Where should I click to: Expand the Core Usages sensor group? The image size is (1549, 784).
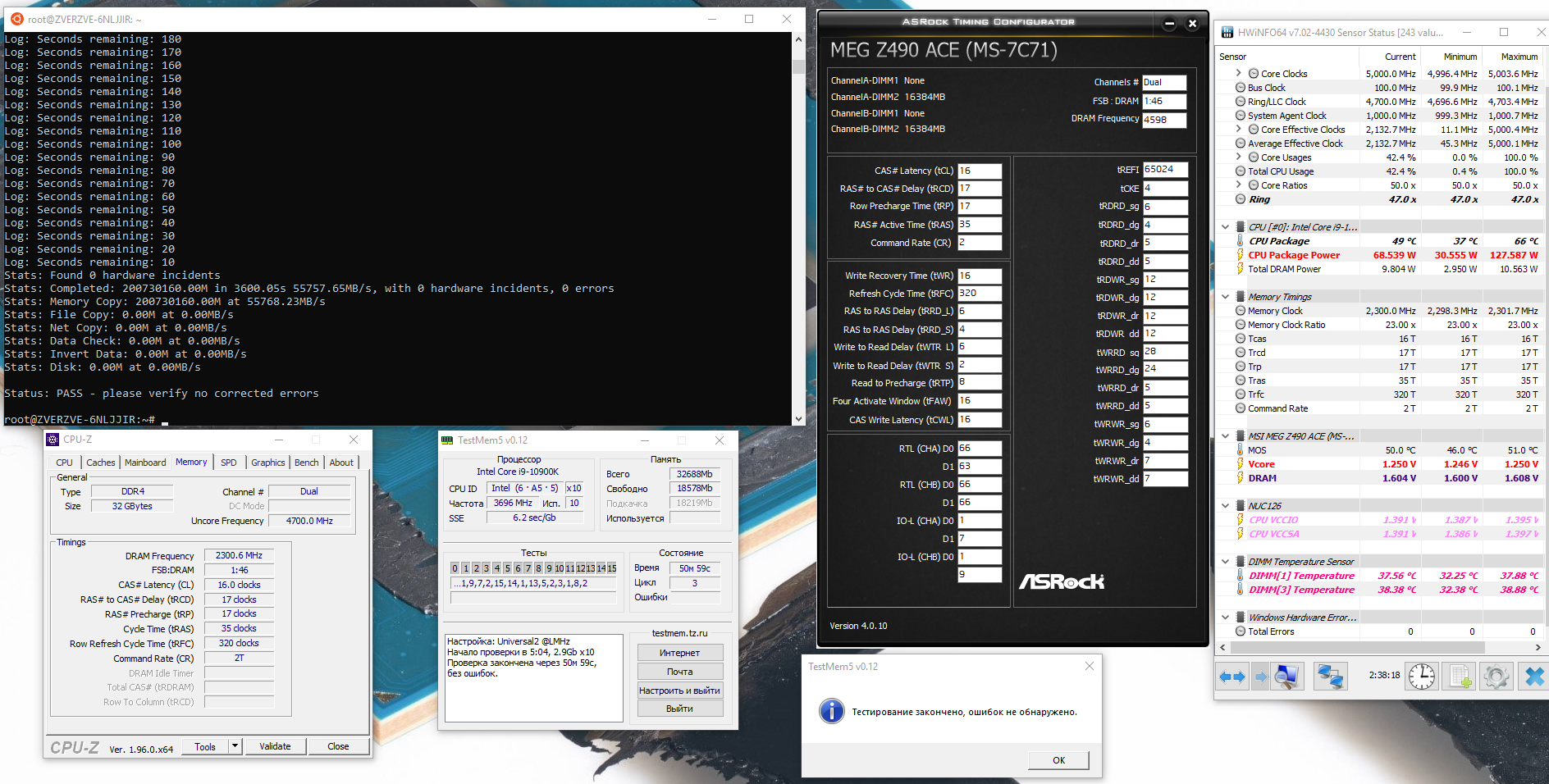(1239, 157)
